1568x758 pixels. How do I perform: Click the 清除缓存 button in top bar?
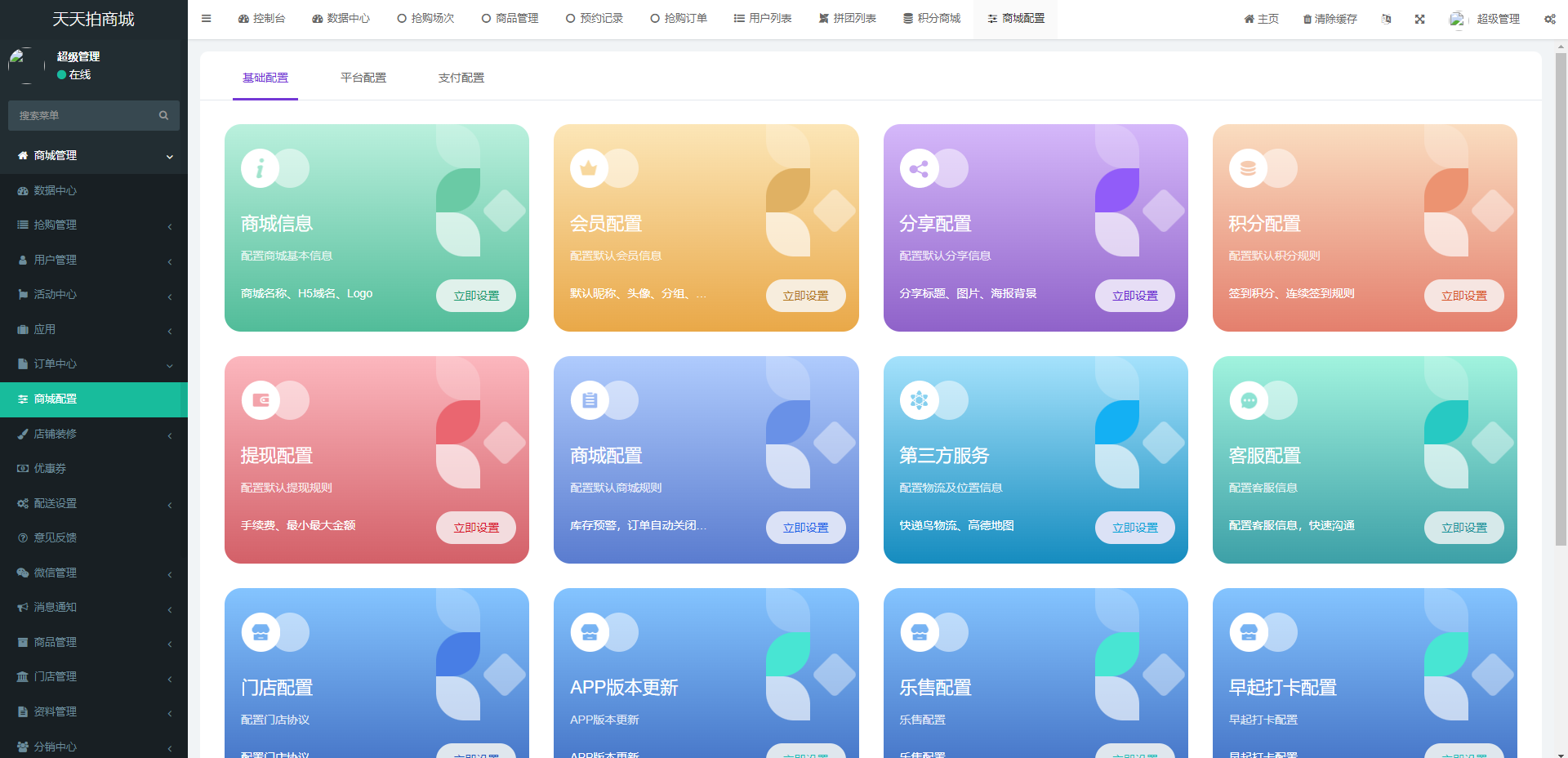click(x=1330, y=19)
